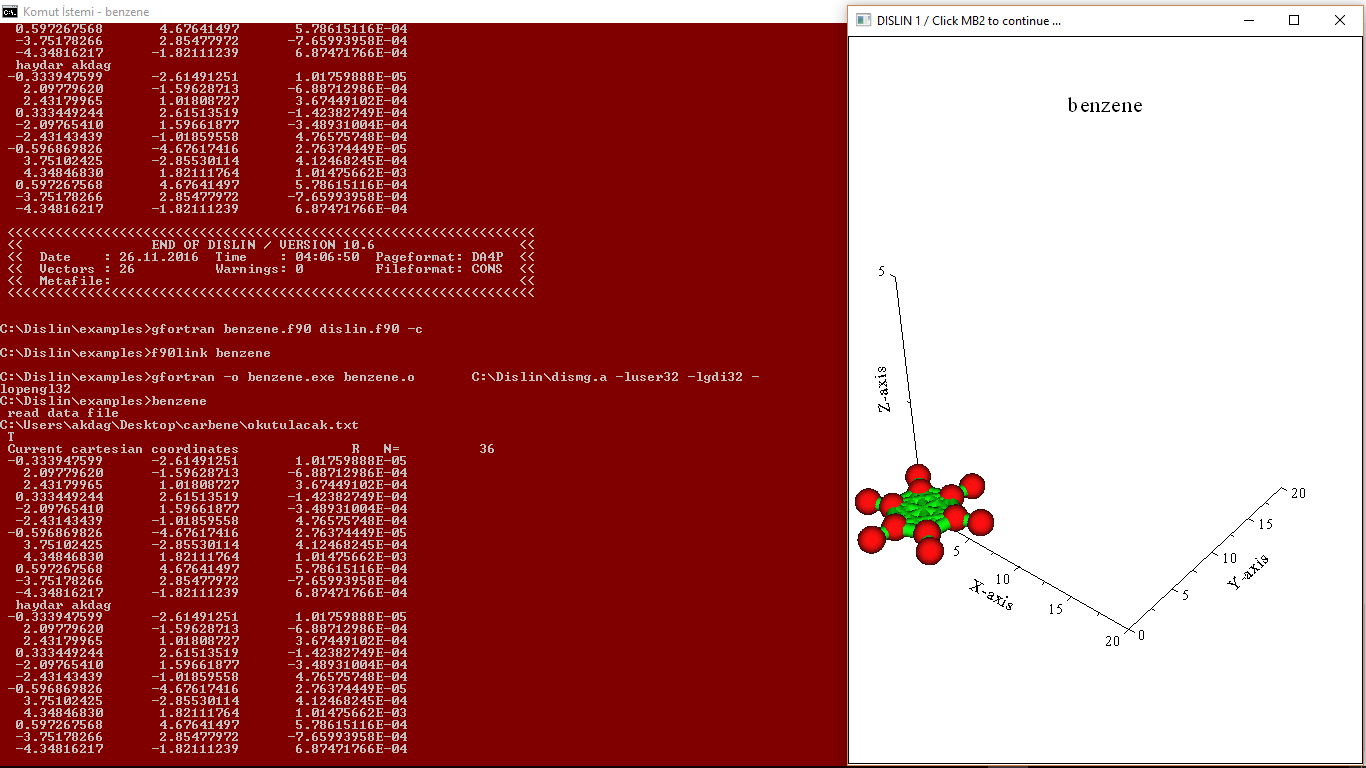Click the 'okutulacak.txt' file path line
Screen dimensions: 1366x768
[x=179, y=425]
